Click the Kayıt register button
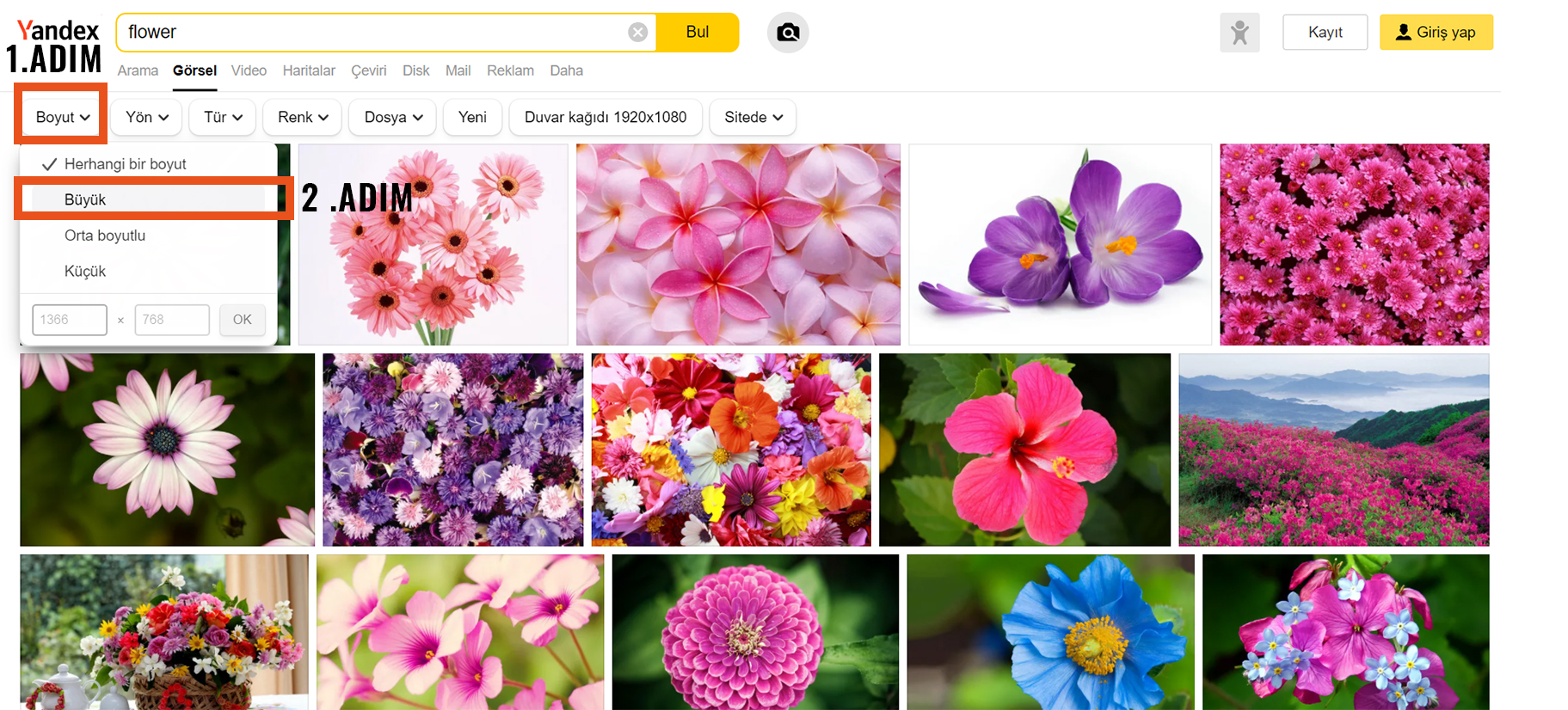This screenshot has width=1568, height=710. [1325, 33]
